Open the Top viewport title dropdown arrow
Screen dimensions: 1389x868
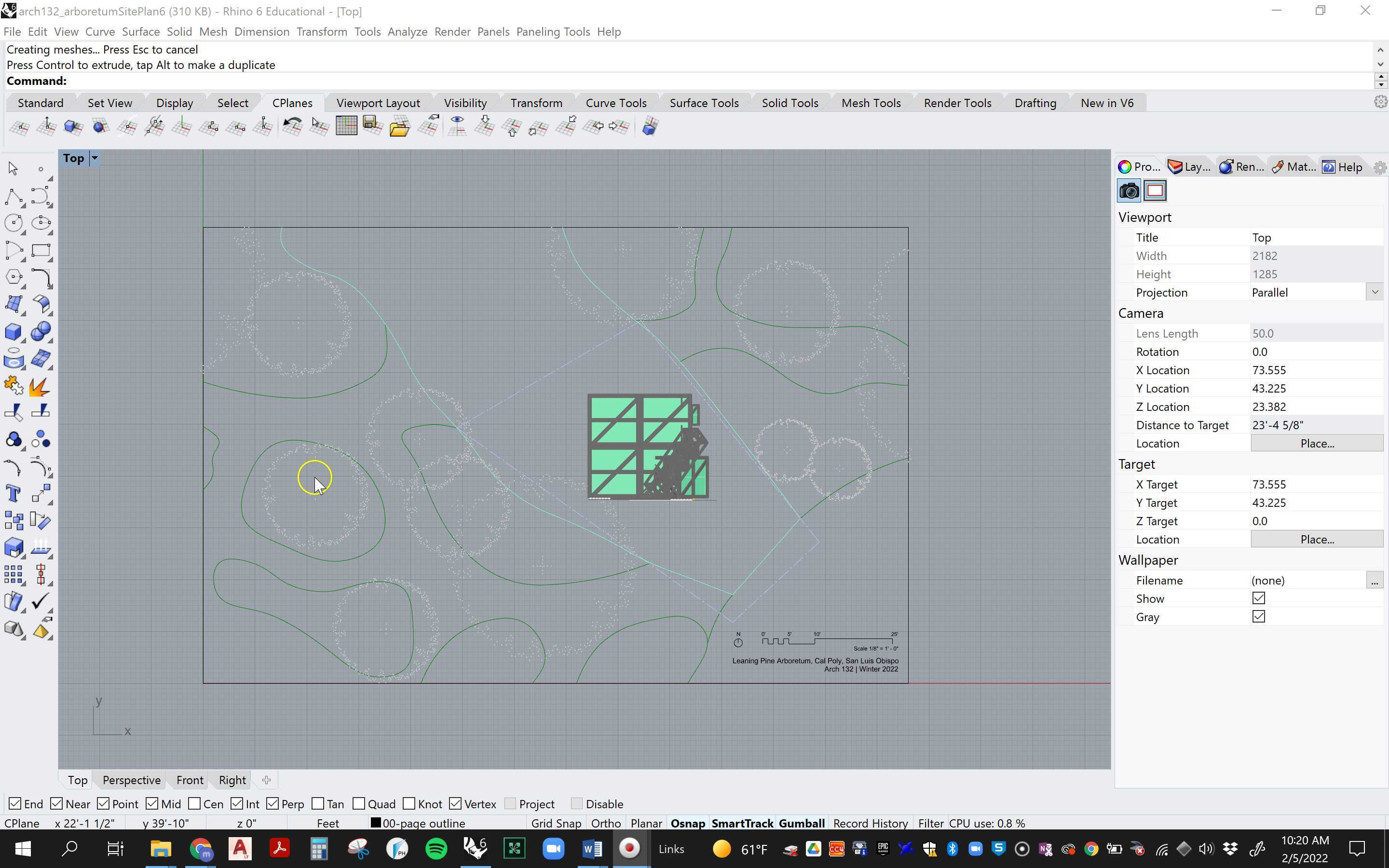point(95,158)
